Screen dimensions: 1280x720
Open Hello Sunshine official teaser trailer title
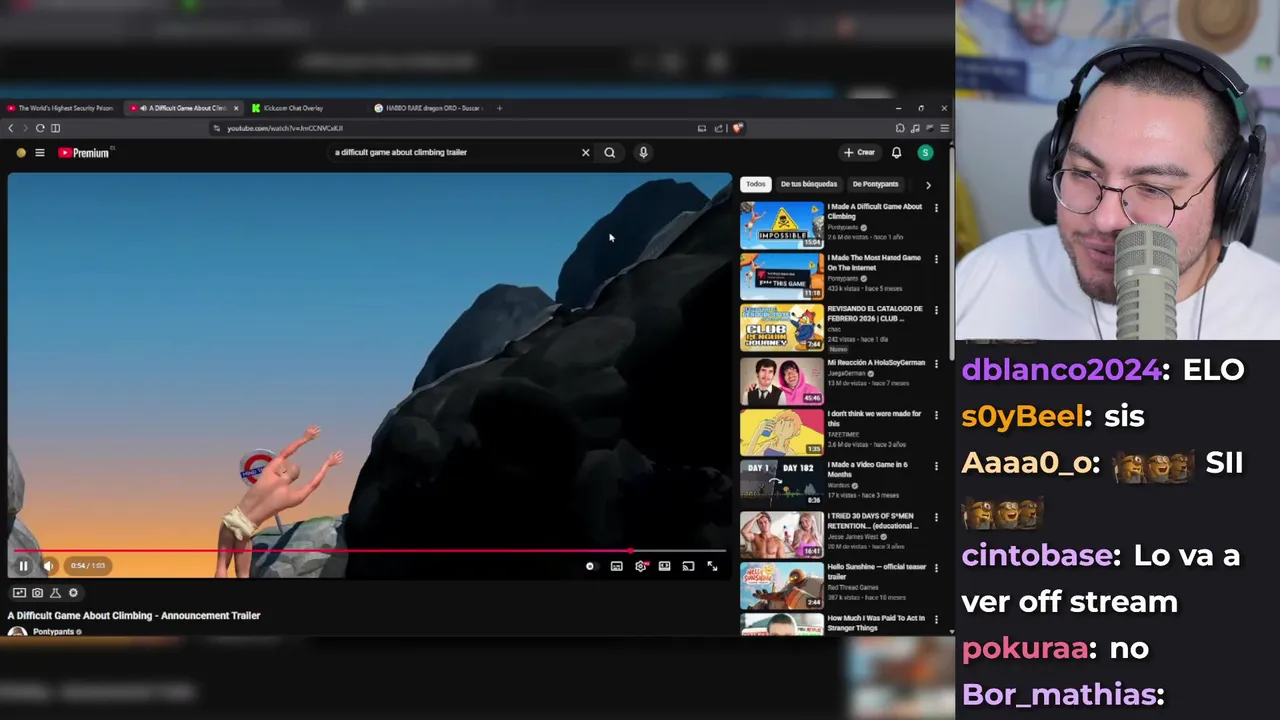(877, 571)
